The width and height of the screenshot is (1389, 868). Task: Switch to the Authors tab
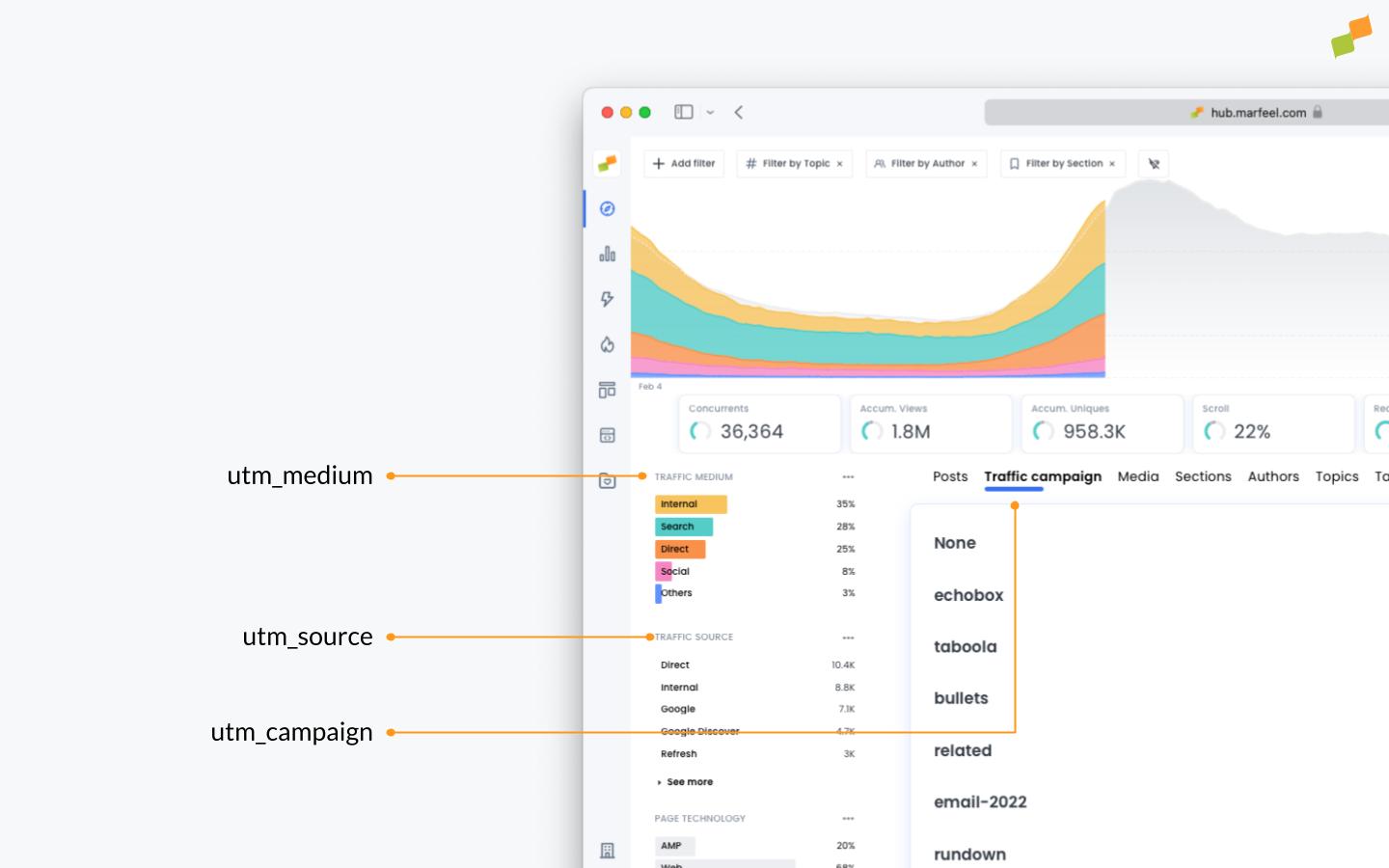[x=1273, y=475]
